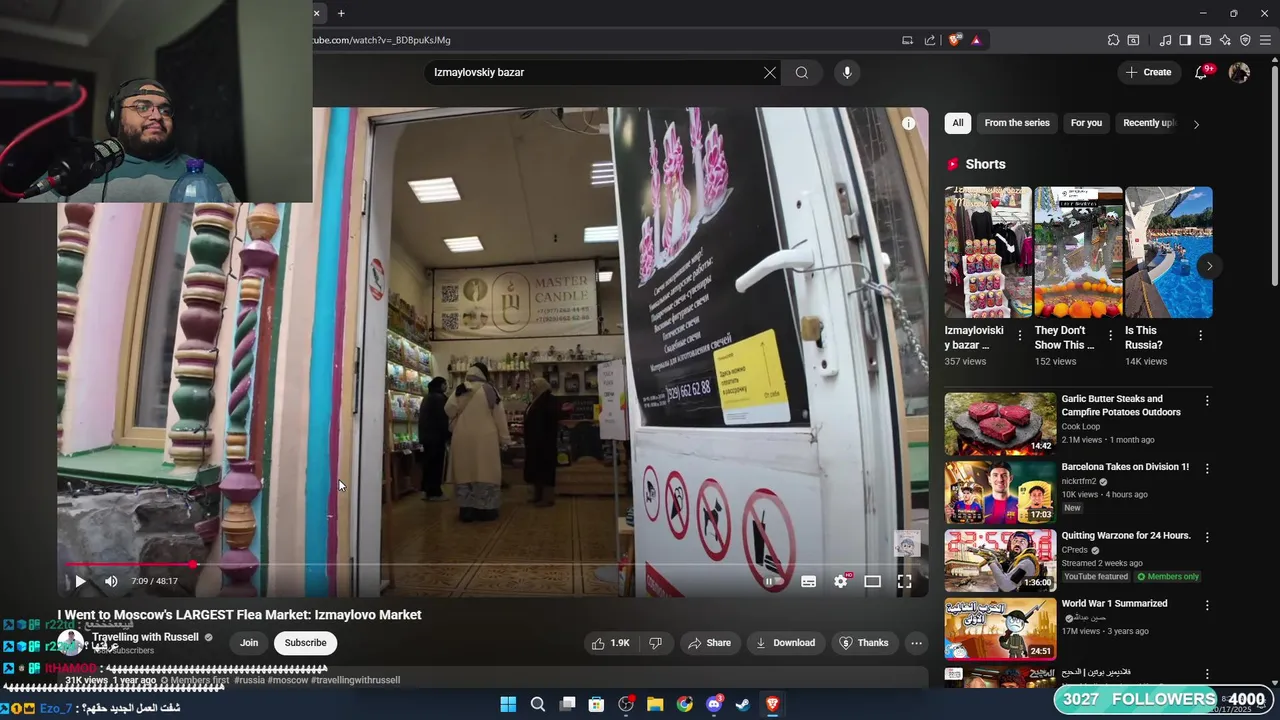Open options for Izmaylovskiy bazar short
The width and height of the screenshot is (1280, 720).
click(1020, 335)
